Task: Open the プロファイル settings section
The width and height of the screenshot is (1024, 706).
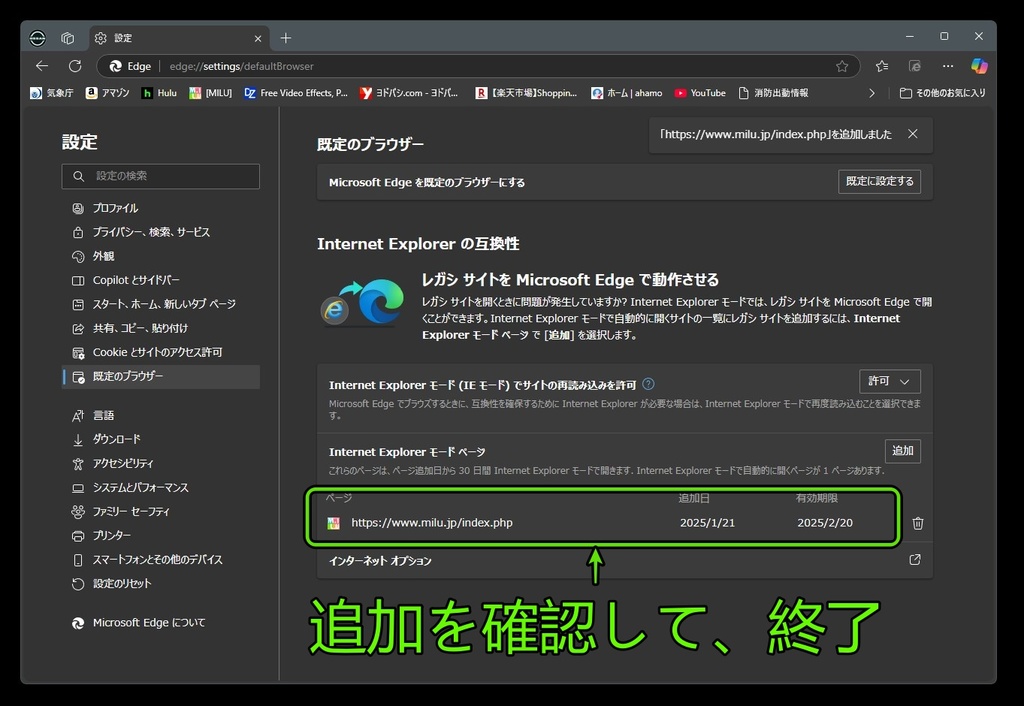Action: (x=161, y=208)
